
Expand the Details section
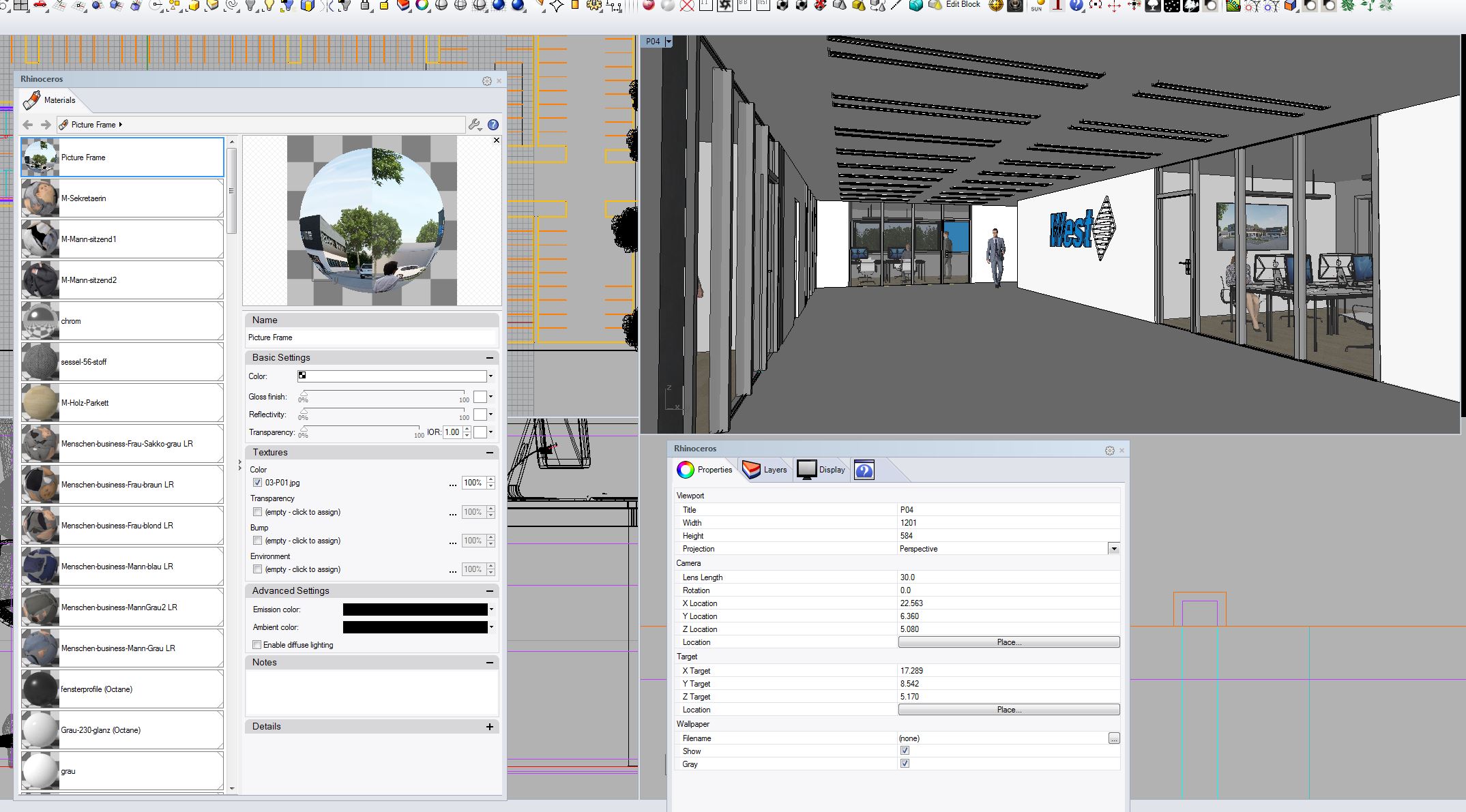pos(489,727)
